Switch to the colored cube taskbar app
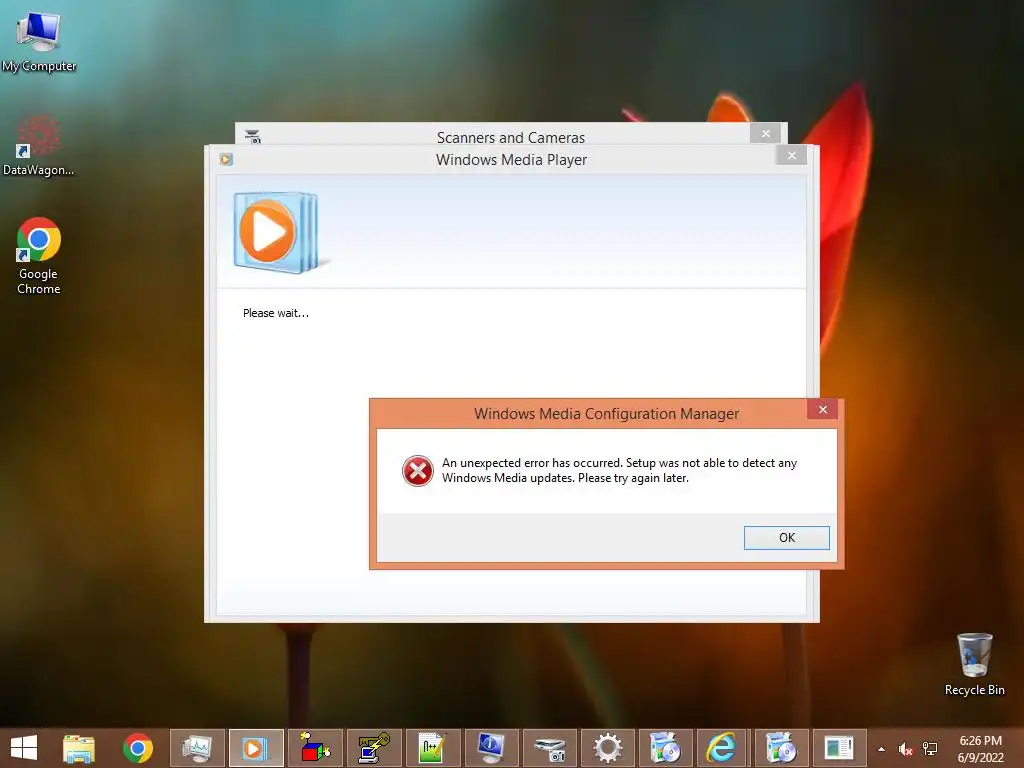 click(x=315, y=748)
